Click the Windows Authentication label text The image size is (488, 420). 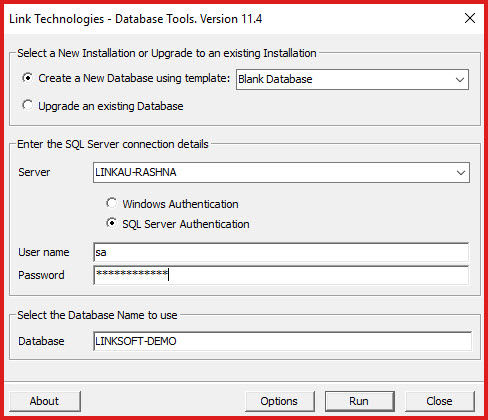click(180, 204)
